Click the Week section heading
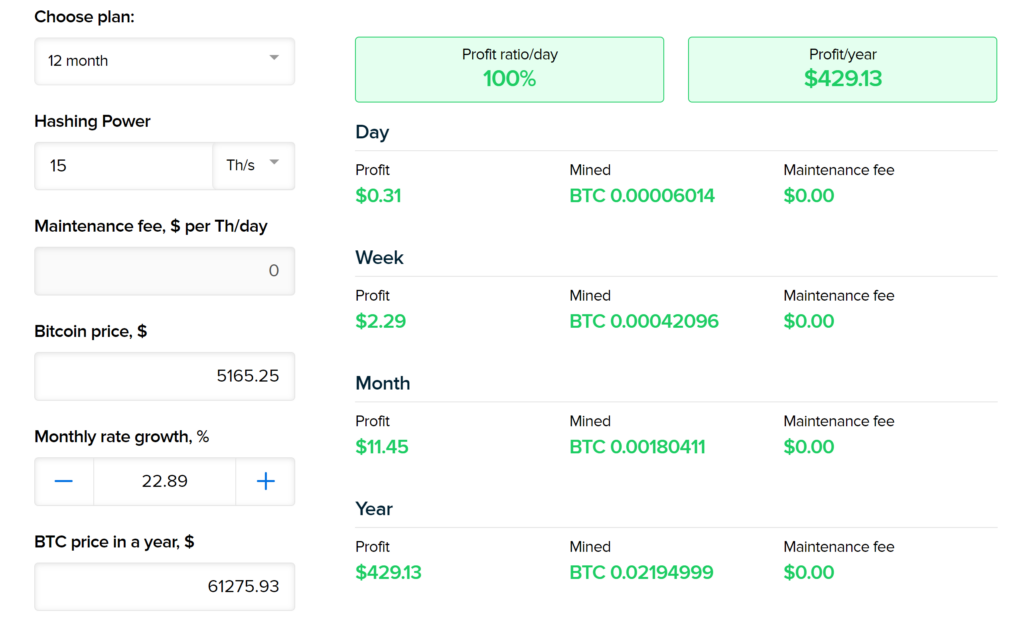 pos(379,257)
